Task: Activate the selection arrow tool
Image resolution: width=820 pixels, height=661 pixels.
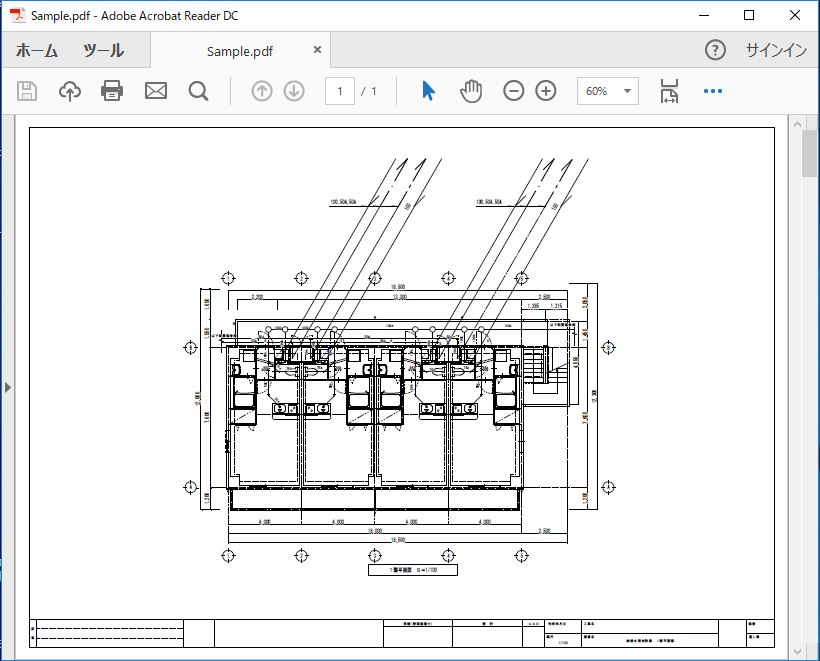Action: (428, 91)
